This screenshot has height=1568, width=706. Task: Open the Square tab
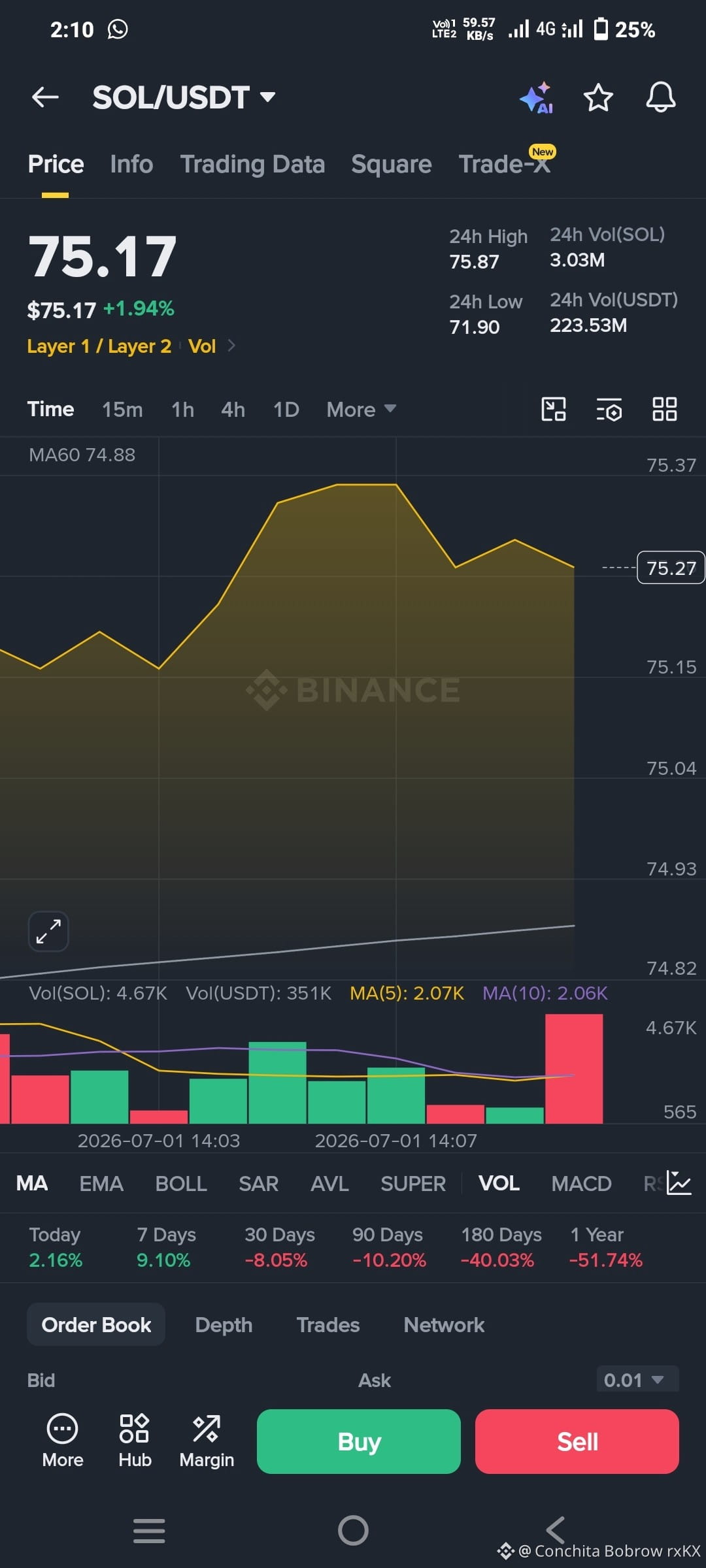[391, 164]
